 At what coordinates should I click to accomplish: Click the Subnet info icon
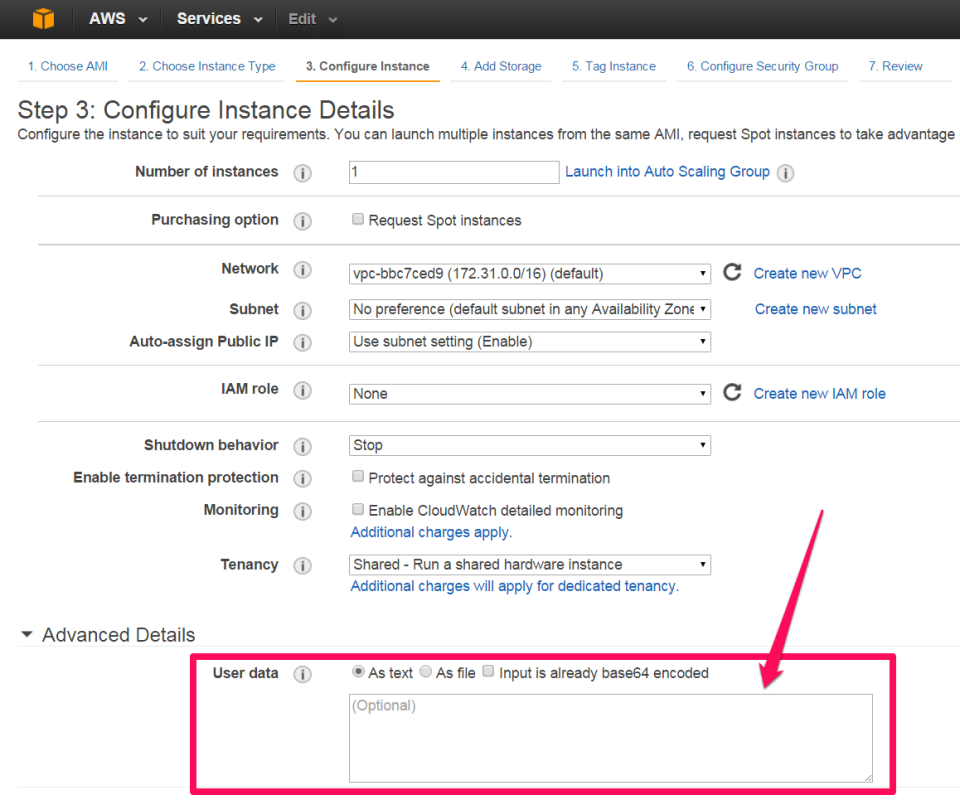(302, 311)
